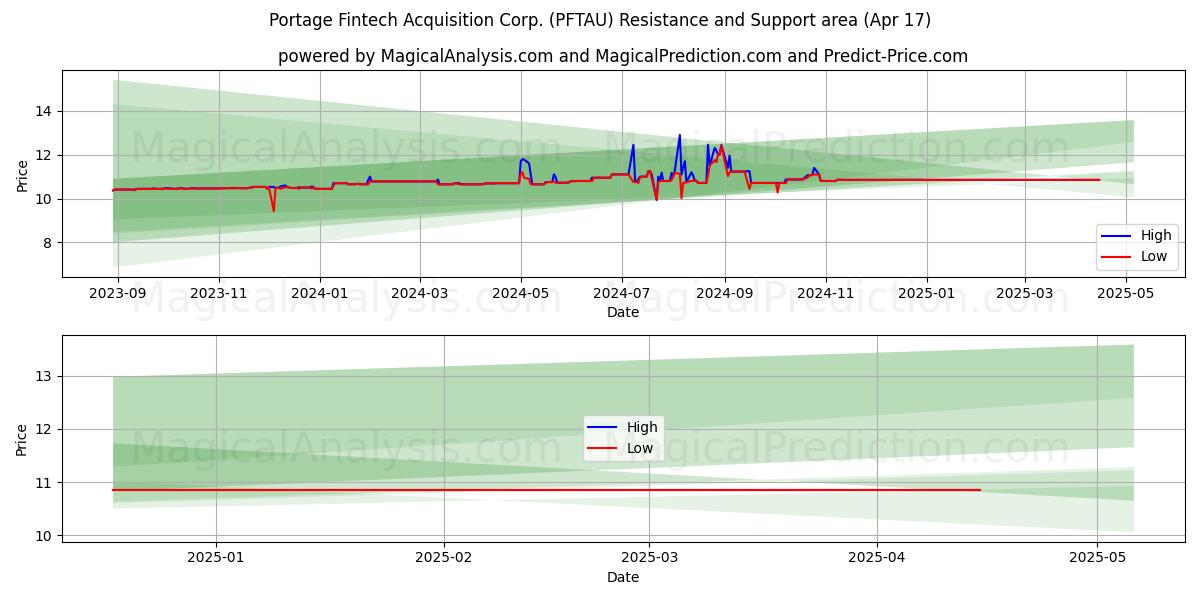Click the '2025-02' label on bottom chart
1200x600 pixels.
coord(444,558)
